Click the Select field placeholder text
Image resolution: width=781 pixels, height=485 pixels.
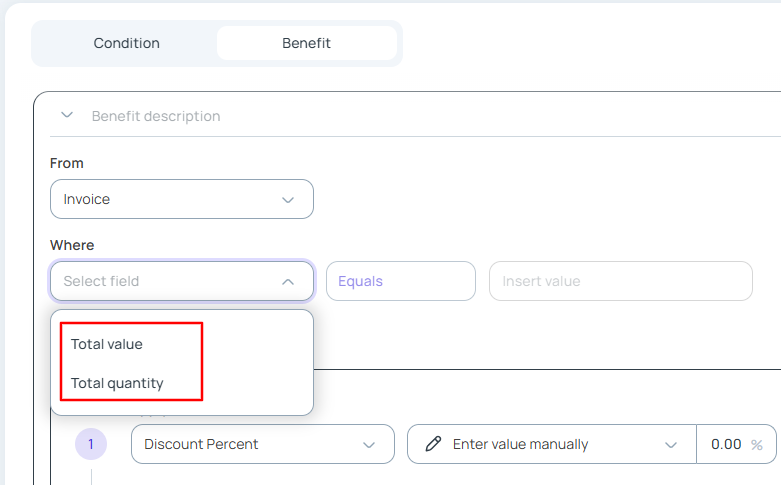tap(101, 281)
